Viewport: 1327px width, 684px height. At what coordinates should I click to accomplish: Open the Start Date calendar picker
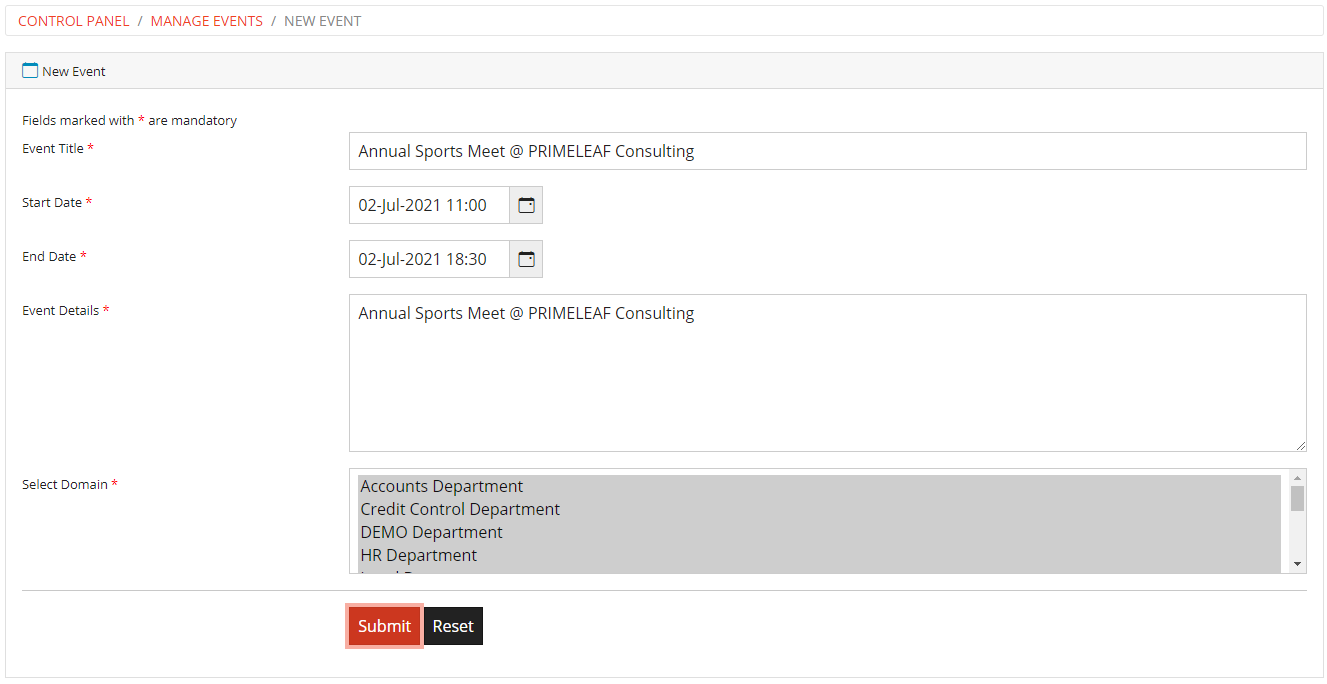click(x=526, y=205)
